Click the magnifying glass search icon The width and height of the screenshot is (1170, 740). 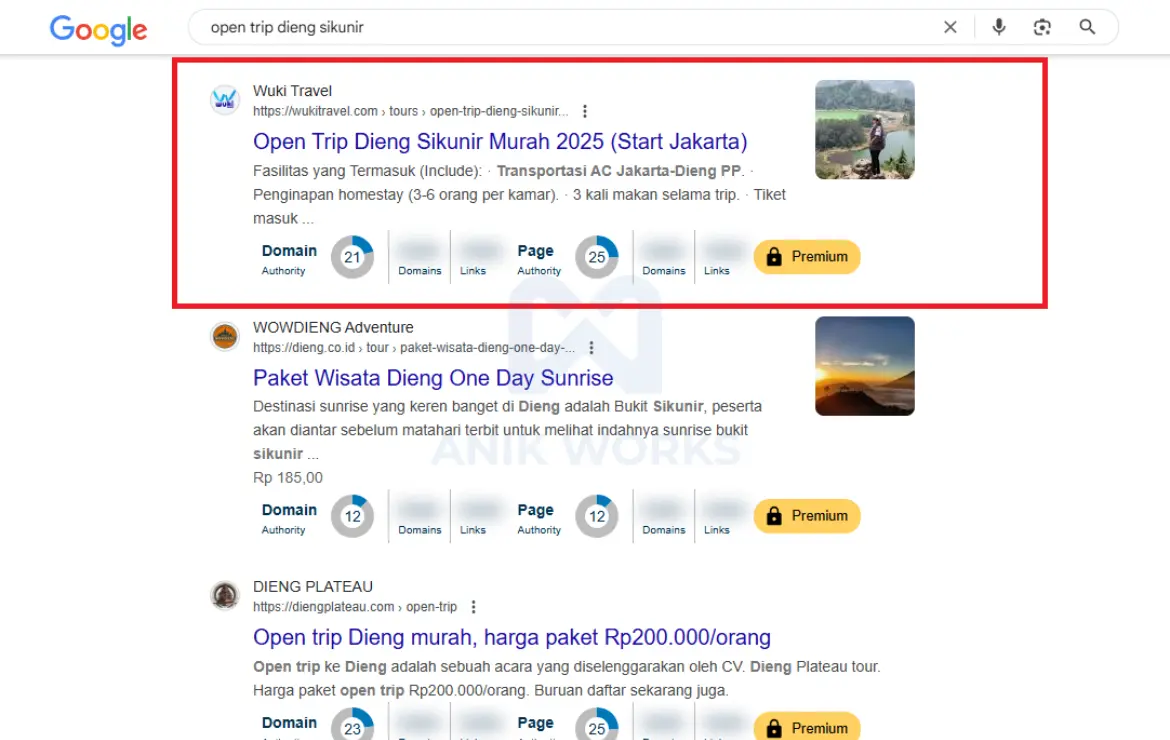point(1087,28)
